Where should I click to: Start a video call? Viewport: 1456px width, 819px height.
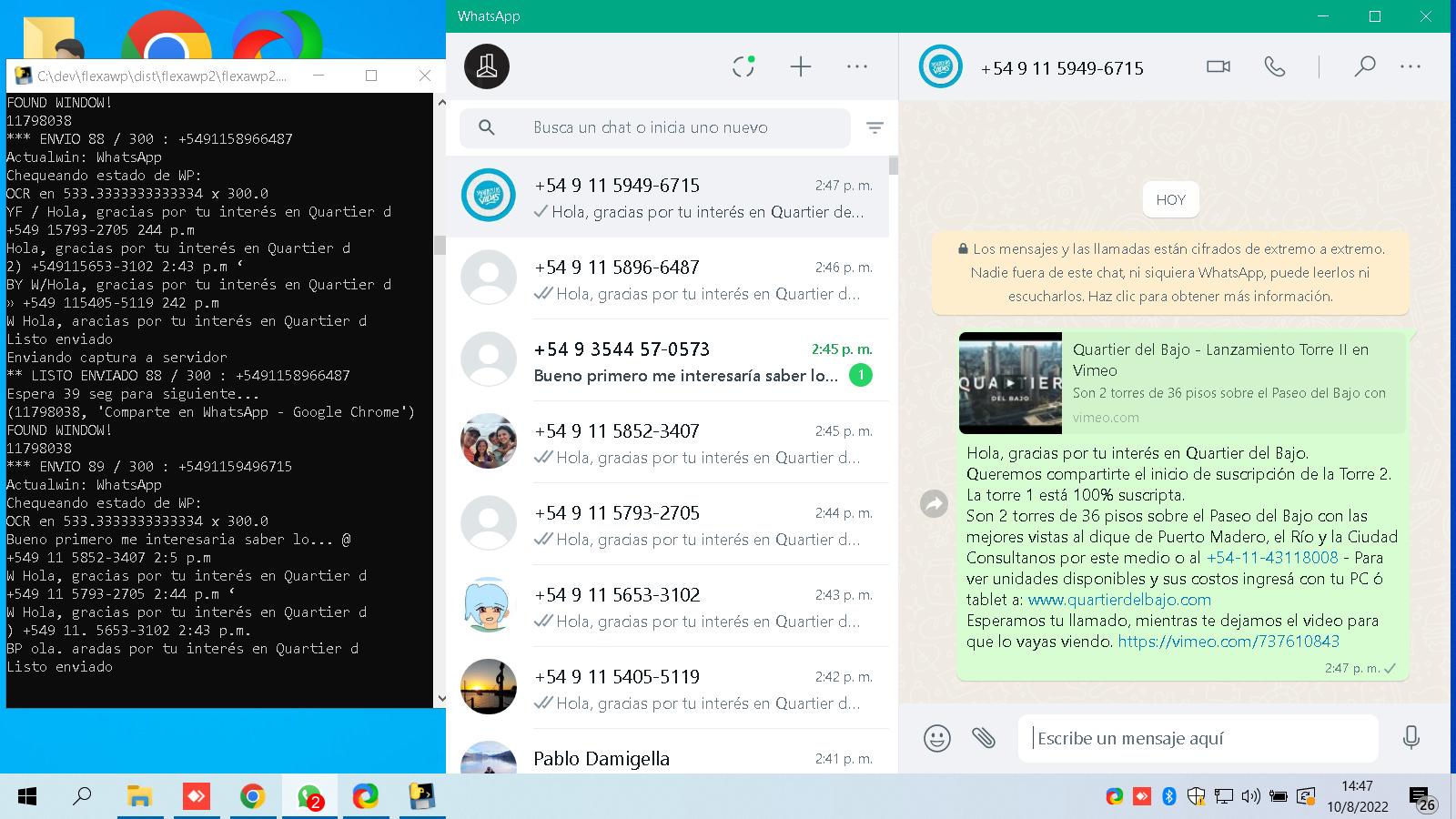click(x=1218, y=66)
